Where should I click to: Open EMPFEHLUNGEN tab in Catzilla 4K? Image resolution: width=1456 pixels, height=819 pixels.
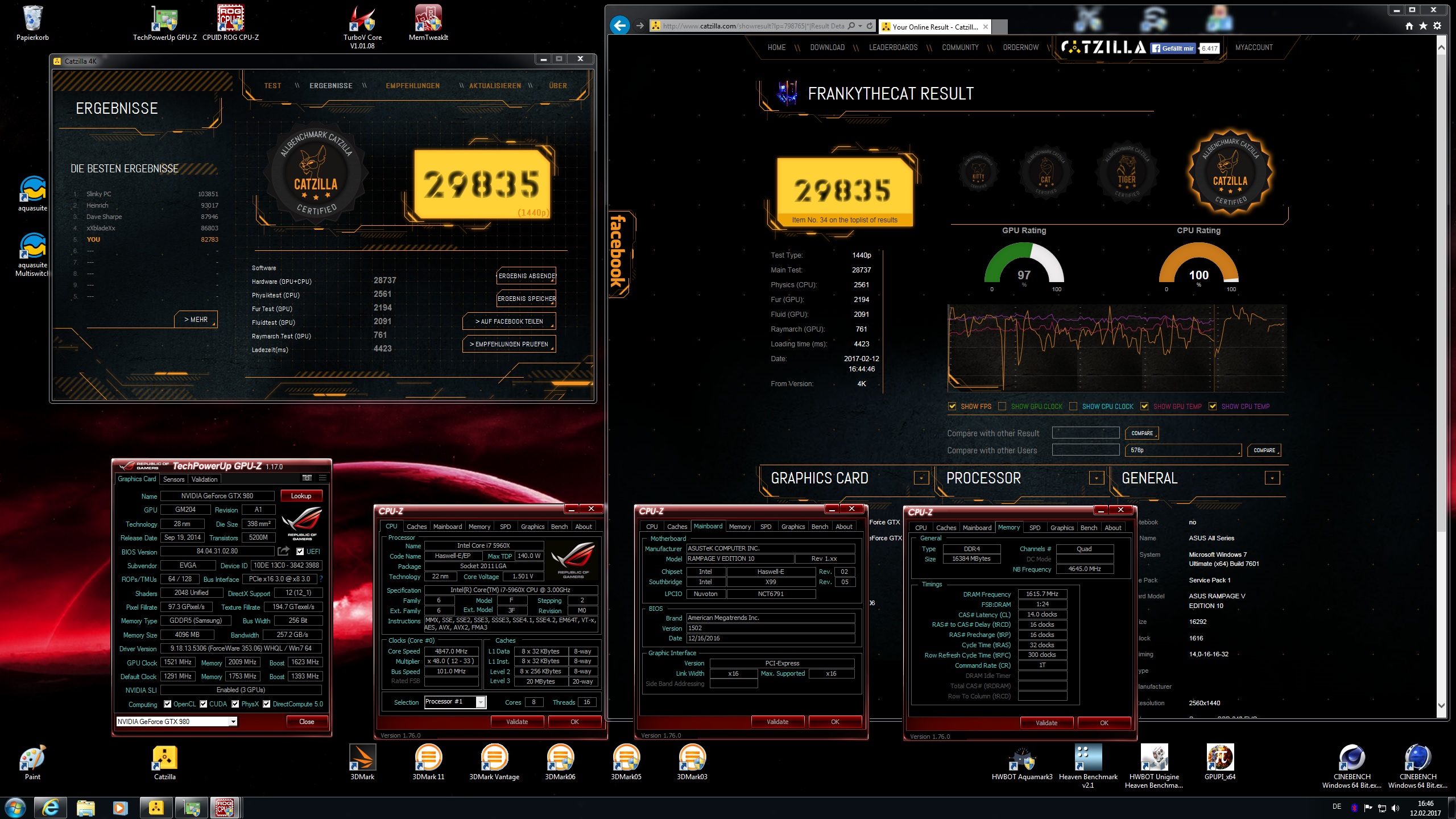(413, 86)
